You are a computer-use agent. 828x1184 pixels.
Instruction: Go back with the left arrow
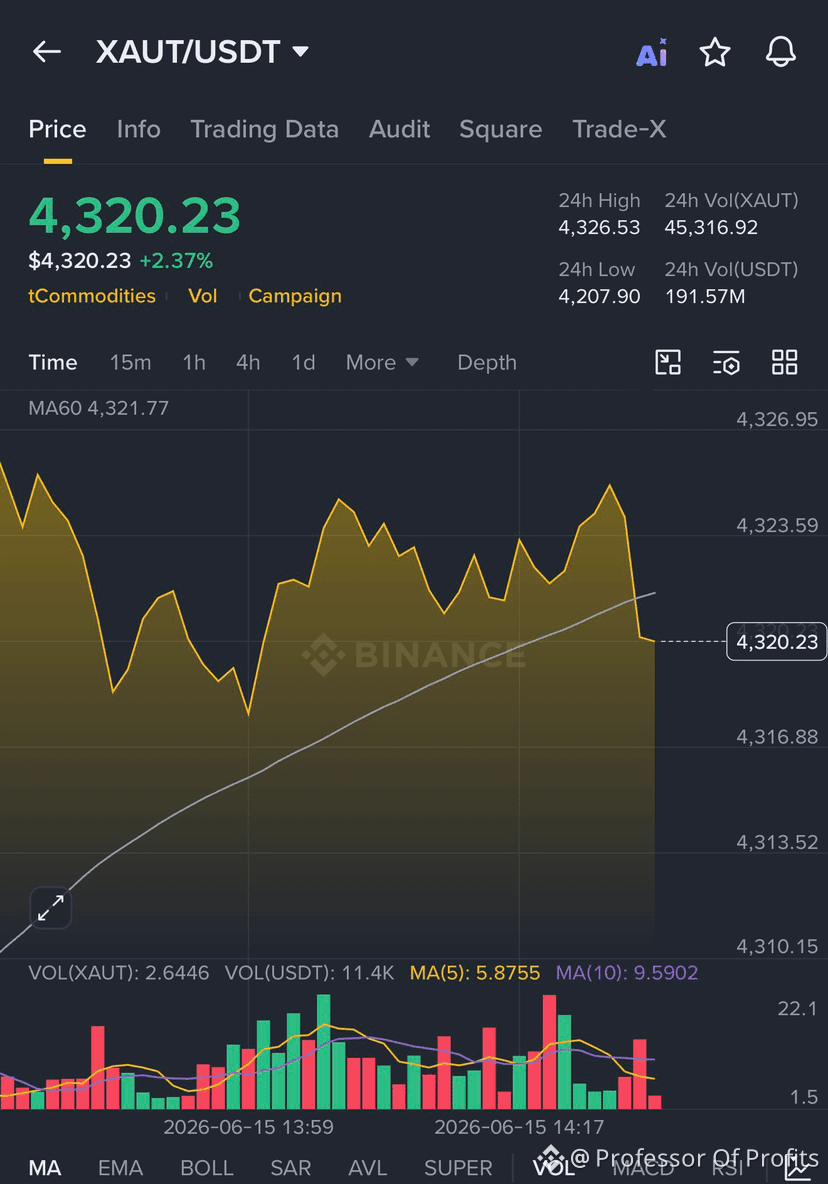click(47, 51)
